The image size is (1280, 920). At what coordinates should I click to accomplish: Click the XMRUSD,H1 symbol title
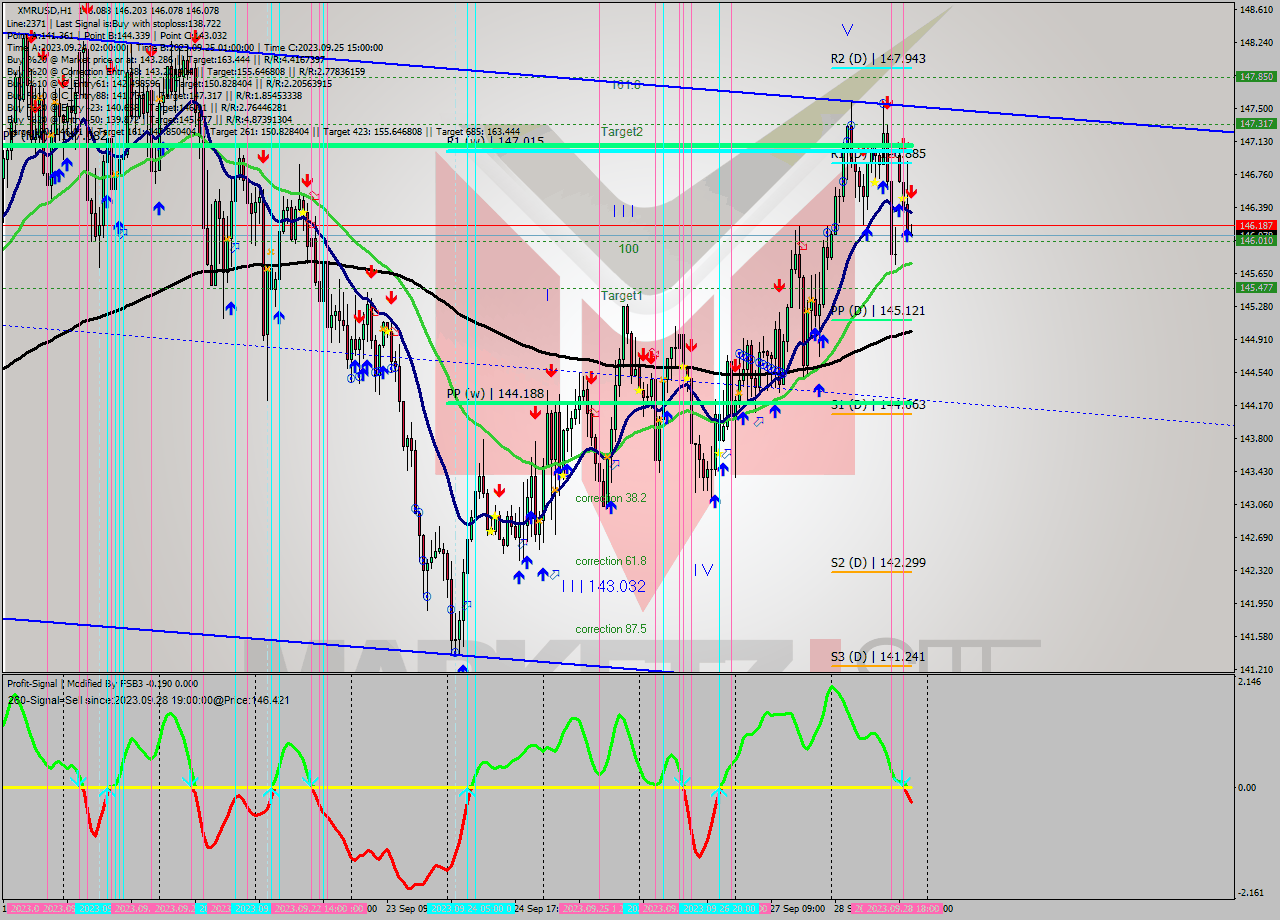(x=45, y=10)
